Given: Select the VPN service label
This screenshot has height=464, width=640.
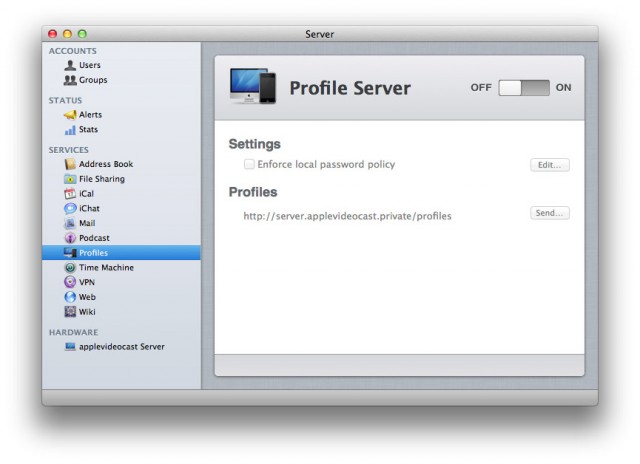Looking at the screenshot, I should click(x=87, y=282).
